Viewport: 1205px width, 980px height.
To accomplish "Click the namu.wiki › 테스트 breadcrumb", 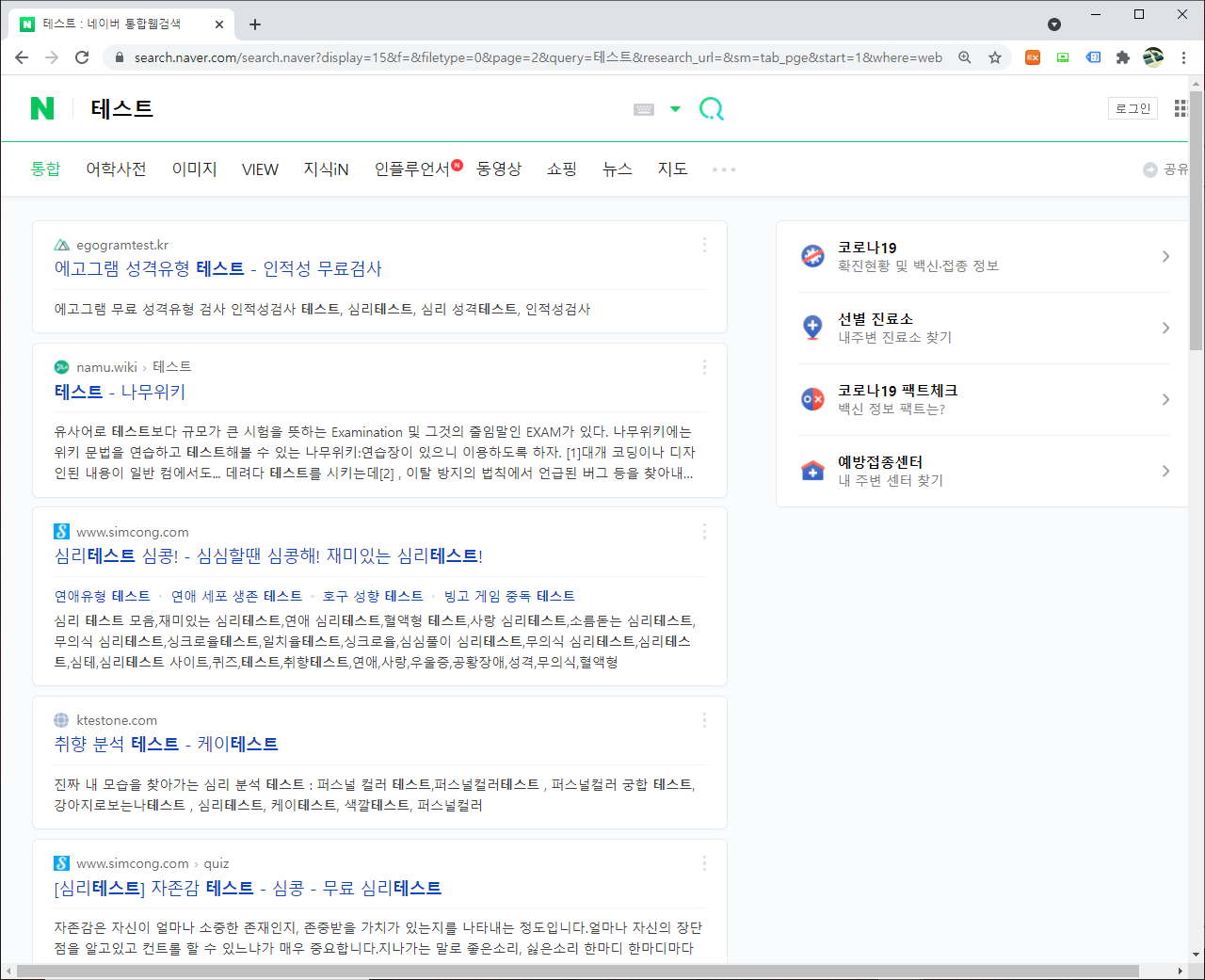I will 134,367.
